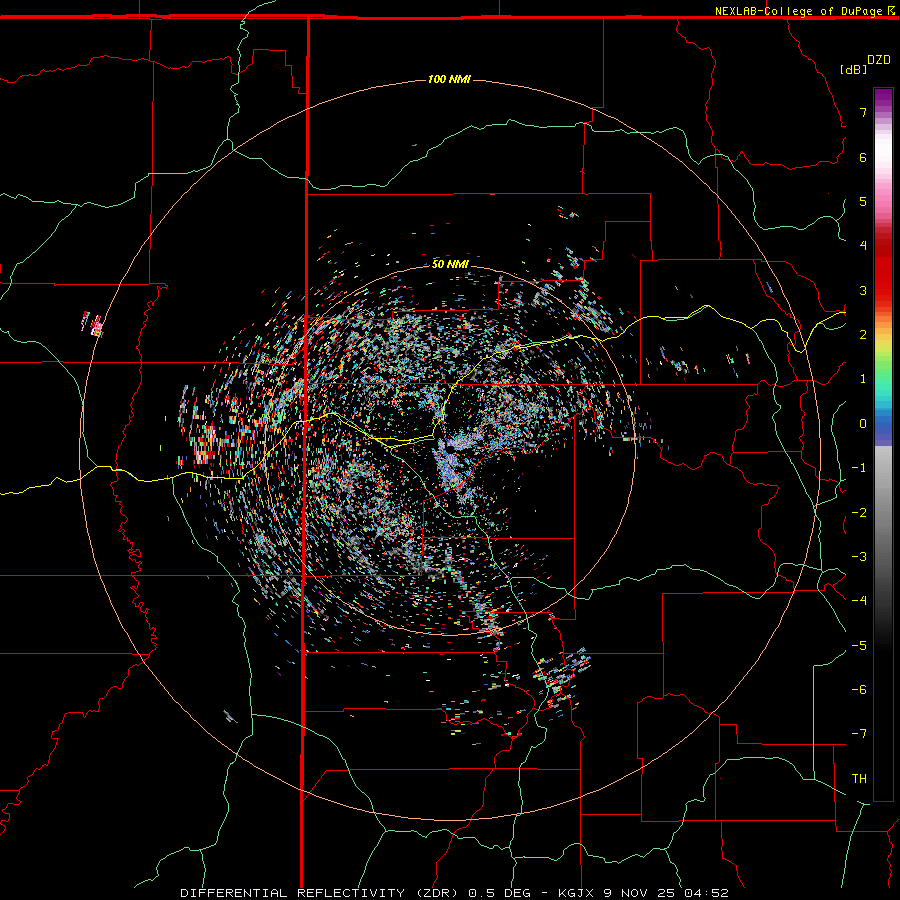Image resolution: width=900 pixels, height=900 pixels.
Task: Click the -4 dB scale tick label
Action: click(x=859, y=601)
